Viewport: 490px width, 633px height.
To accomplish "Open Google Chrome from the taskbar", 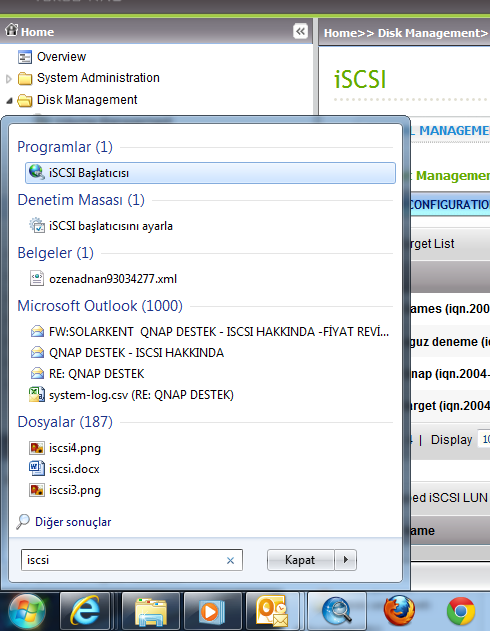I will 461,611.
